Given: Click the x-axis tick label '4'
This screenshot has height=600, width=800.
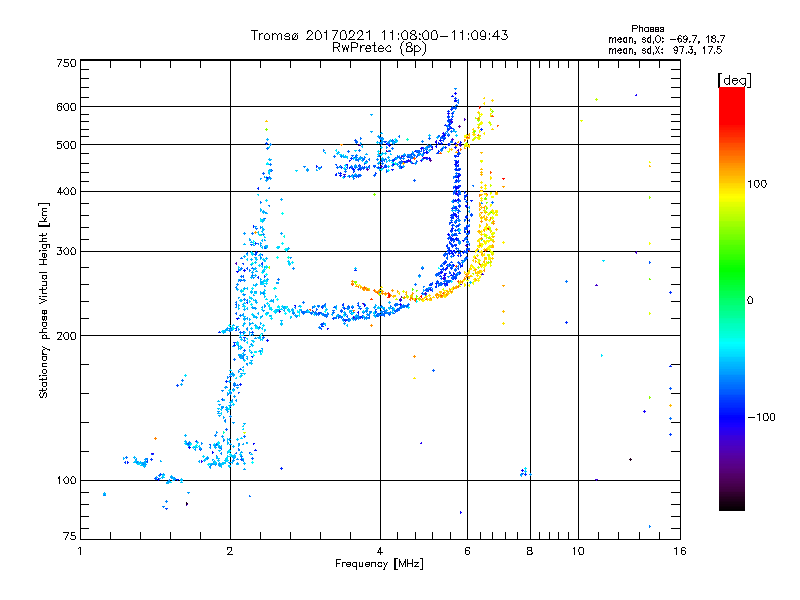Looking at the screenshot, I should coord(380,551).
